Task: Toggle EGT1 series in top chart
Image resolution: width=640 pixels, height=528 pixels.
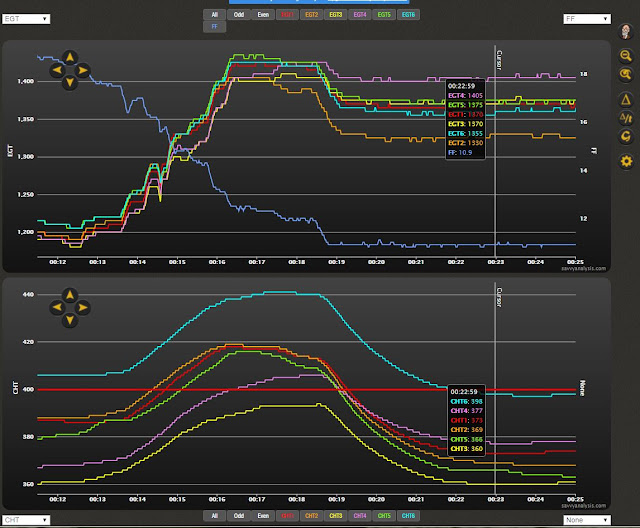Action: [287, 15]
